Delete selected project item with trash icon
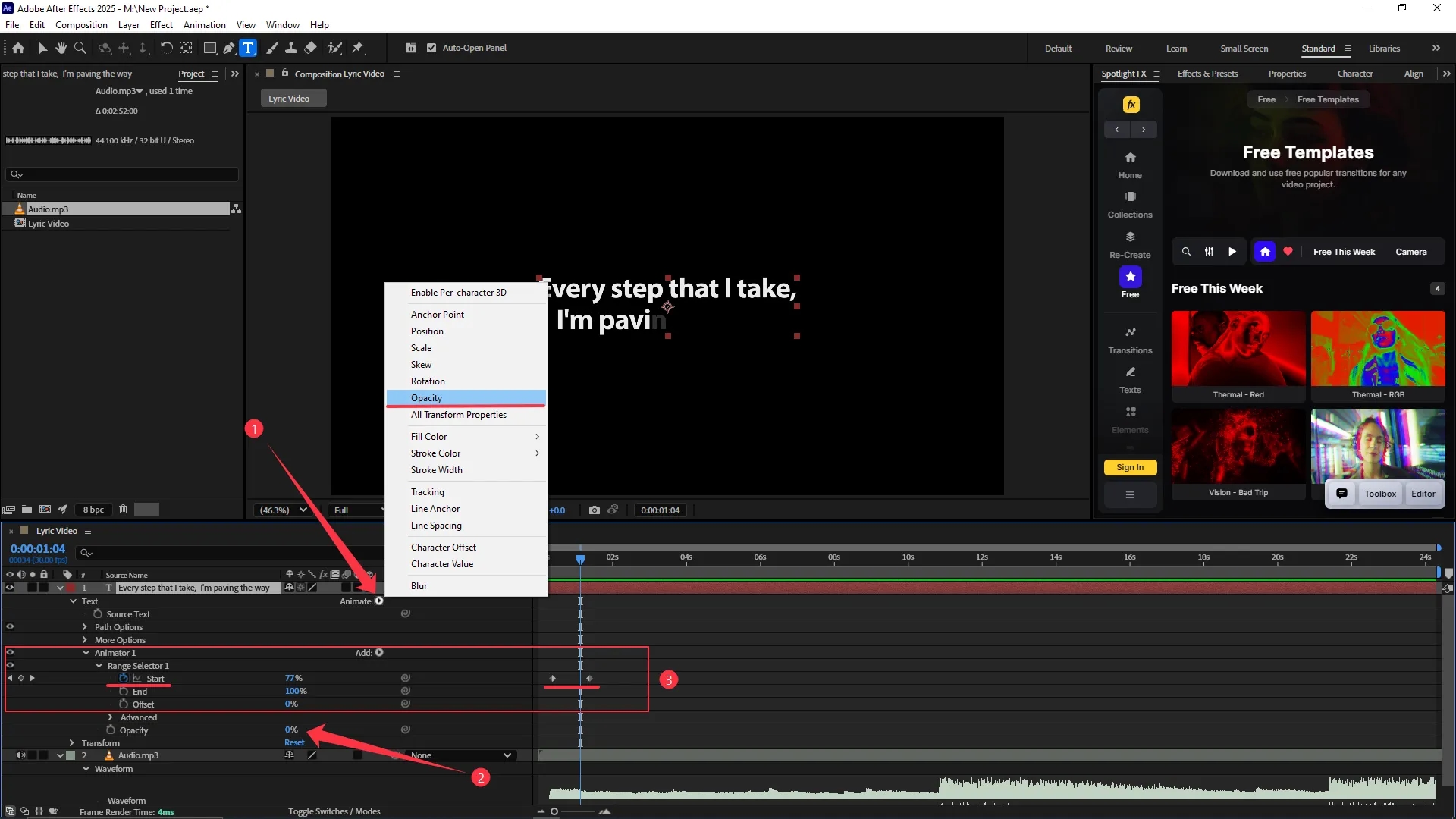This screenshot has height=819, width=1456. coord(123,510)
